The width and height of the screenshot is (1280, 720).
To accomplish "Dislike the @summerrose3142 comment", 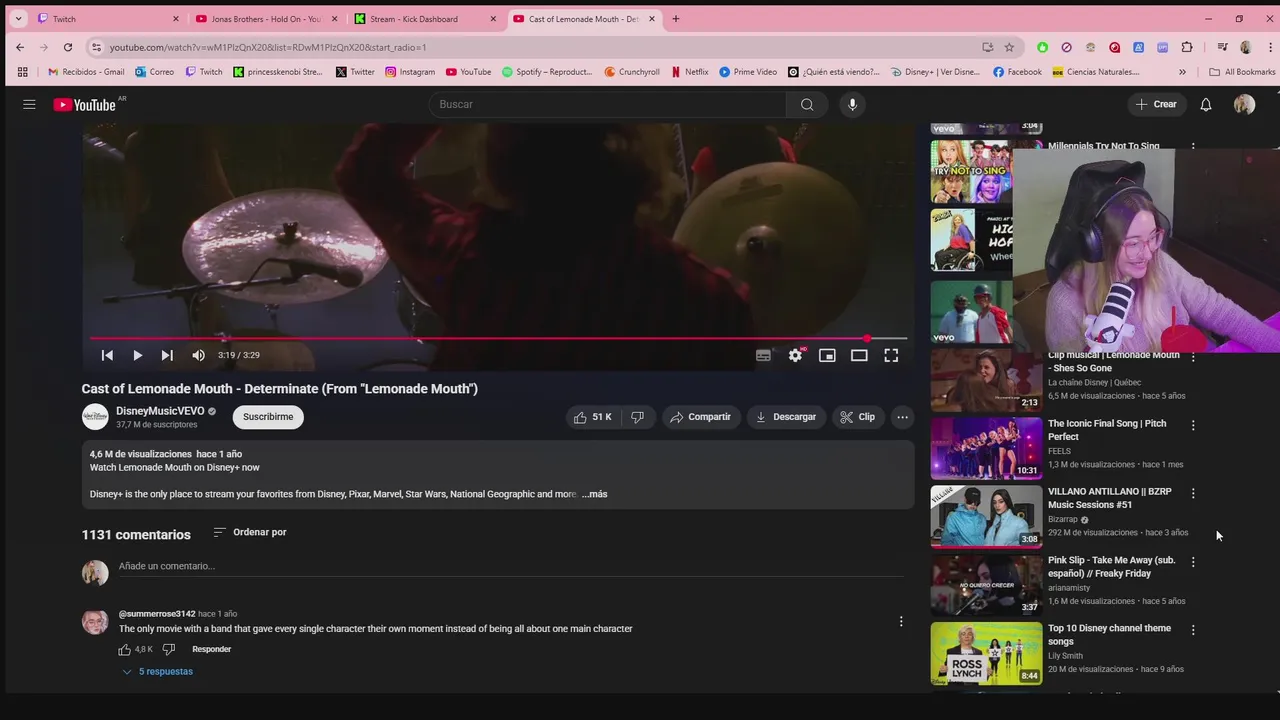I will tap(168, 649).
